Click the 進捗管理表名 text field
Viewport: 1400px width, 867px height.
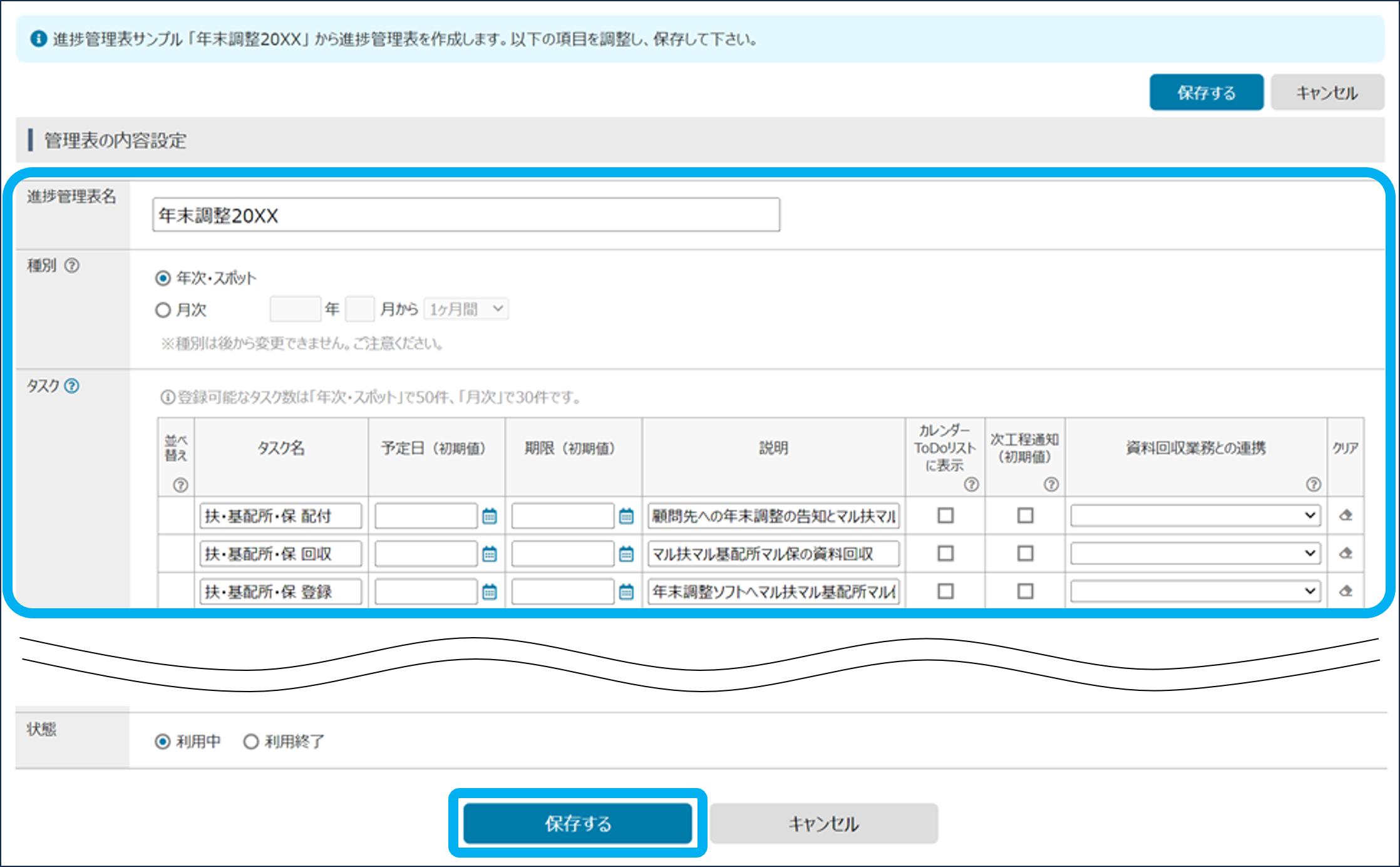466,215
